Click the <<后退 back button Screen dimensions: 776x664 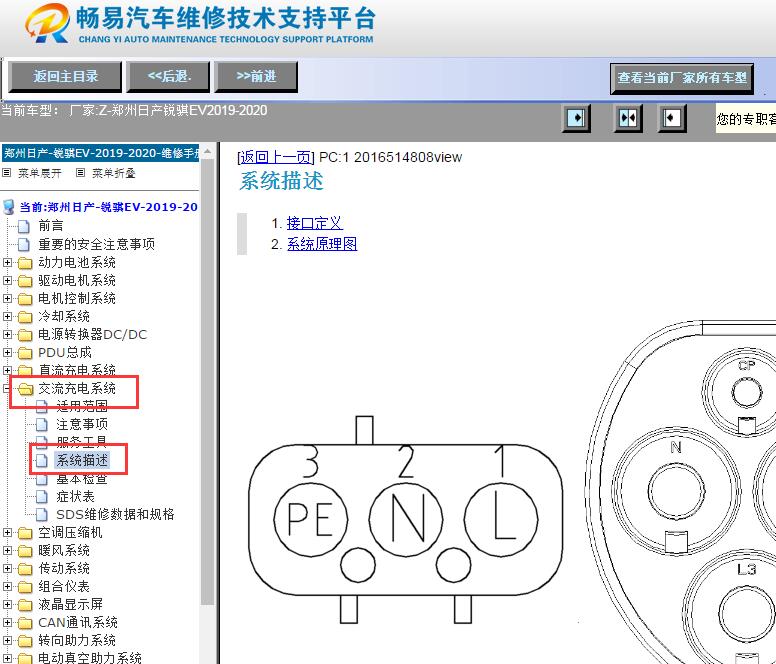coord(168,77)
